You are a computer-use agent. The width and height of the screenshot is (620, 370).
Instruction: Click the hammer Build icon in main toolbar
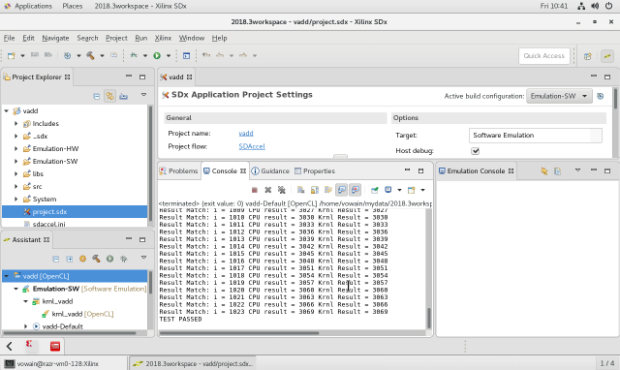pos(91,56)
